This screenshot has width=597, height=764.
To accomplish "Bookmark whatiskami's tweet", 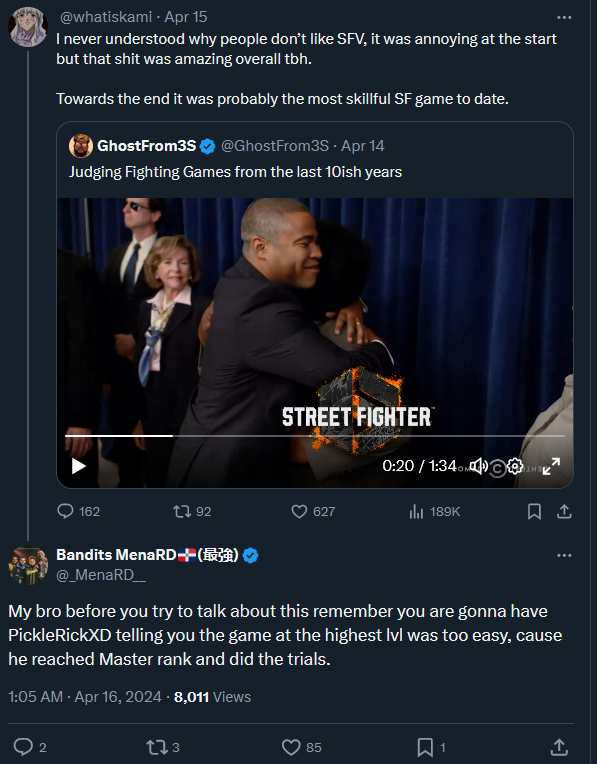I will coord(534,512).
